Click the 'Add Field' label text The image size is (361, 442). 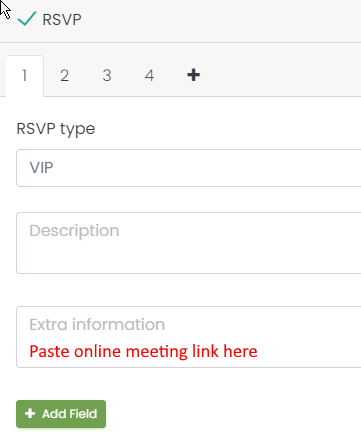[x=69, y=414]
